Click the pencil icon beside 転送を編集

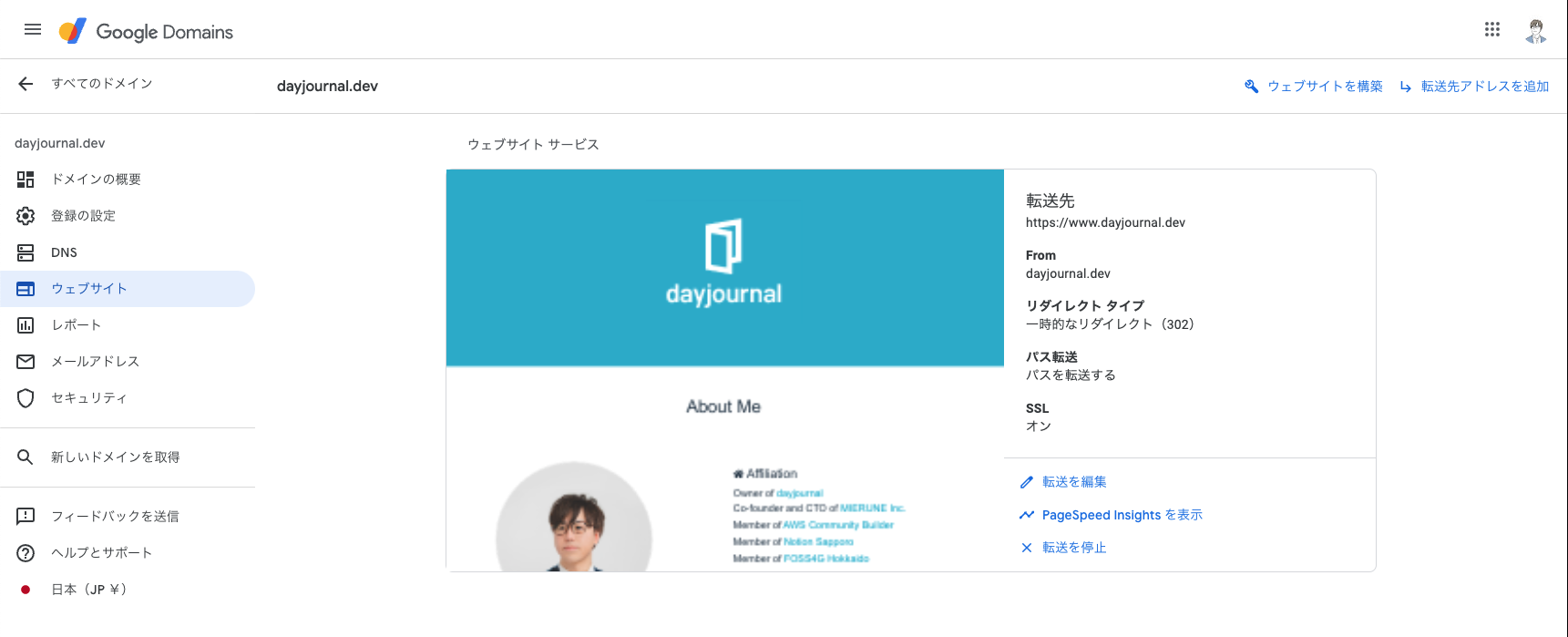(x=1027, y=482)
